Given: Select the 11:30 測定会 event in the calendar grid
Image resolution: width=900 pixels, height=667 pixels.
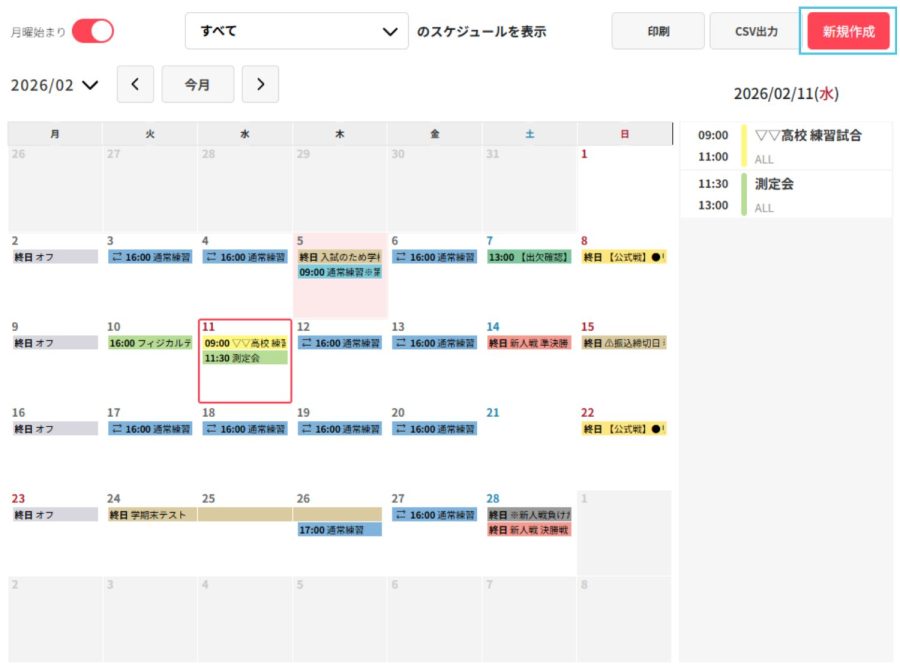Looking at the screenshot, I should point(244,358).
